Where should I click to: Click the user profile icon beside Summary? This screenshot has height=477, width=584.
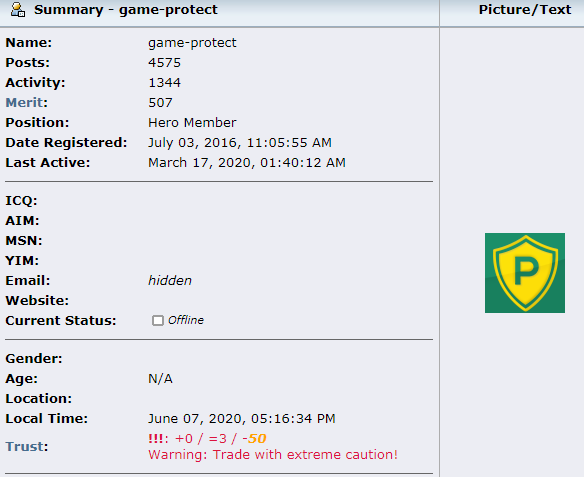point(18,10)
